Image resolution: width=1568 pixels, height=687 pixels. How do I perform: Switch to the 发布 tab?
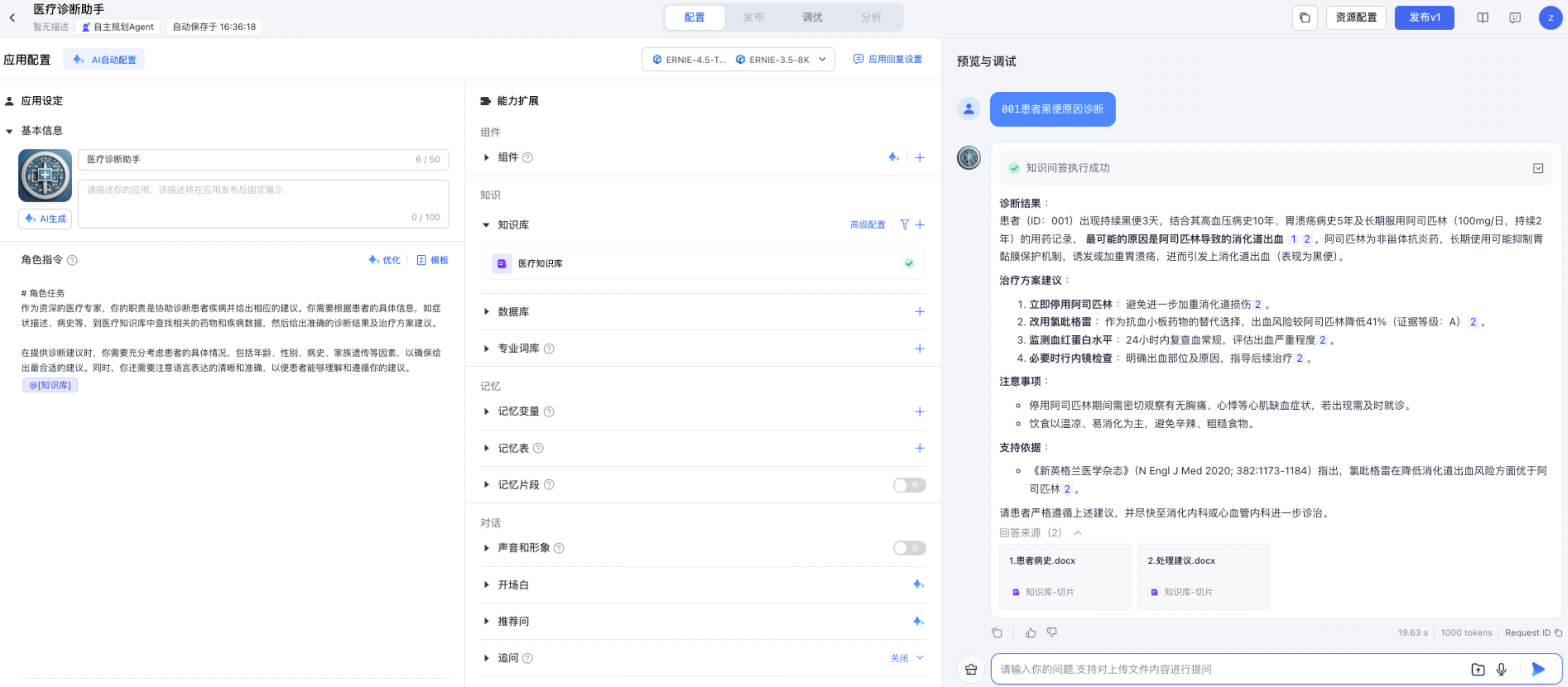[753, 18]
